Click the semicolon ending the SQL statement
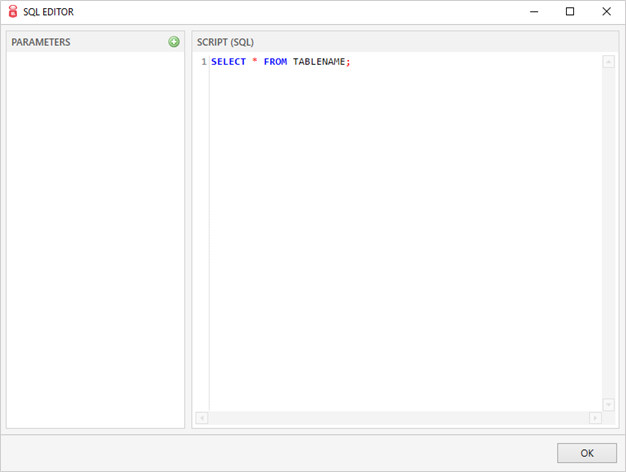This screenshot has width=626, height=472. [349, 62]
